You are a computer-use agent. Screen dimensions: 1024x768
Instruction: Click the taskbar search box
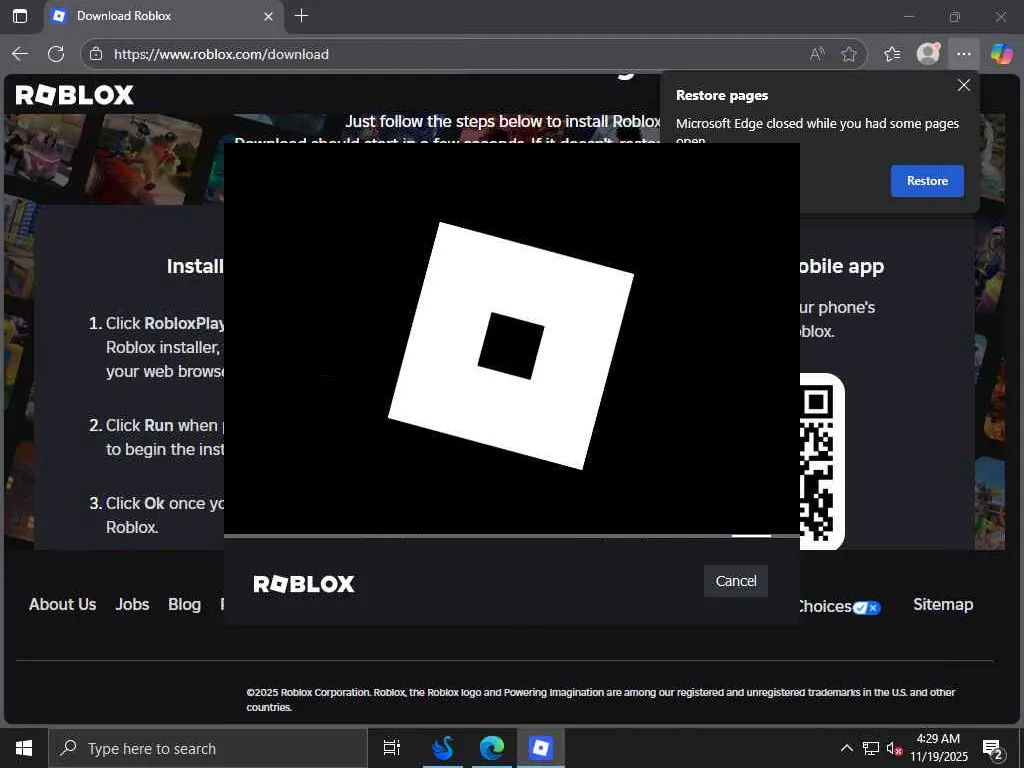pyautogui.click(x=208, y=748)
